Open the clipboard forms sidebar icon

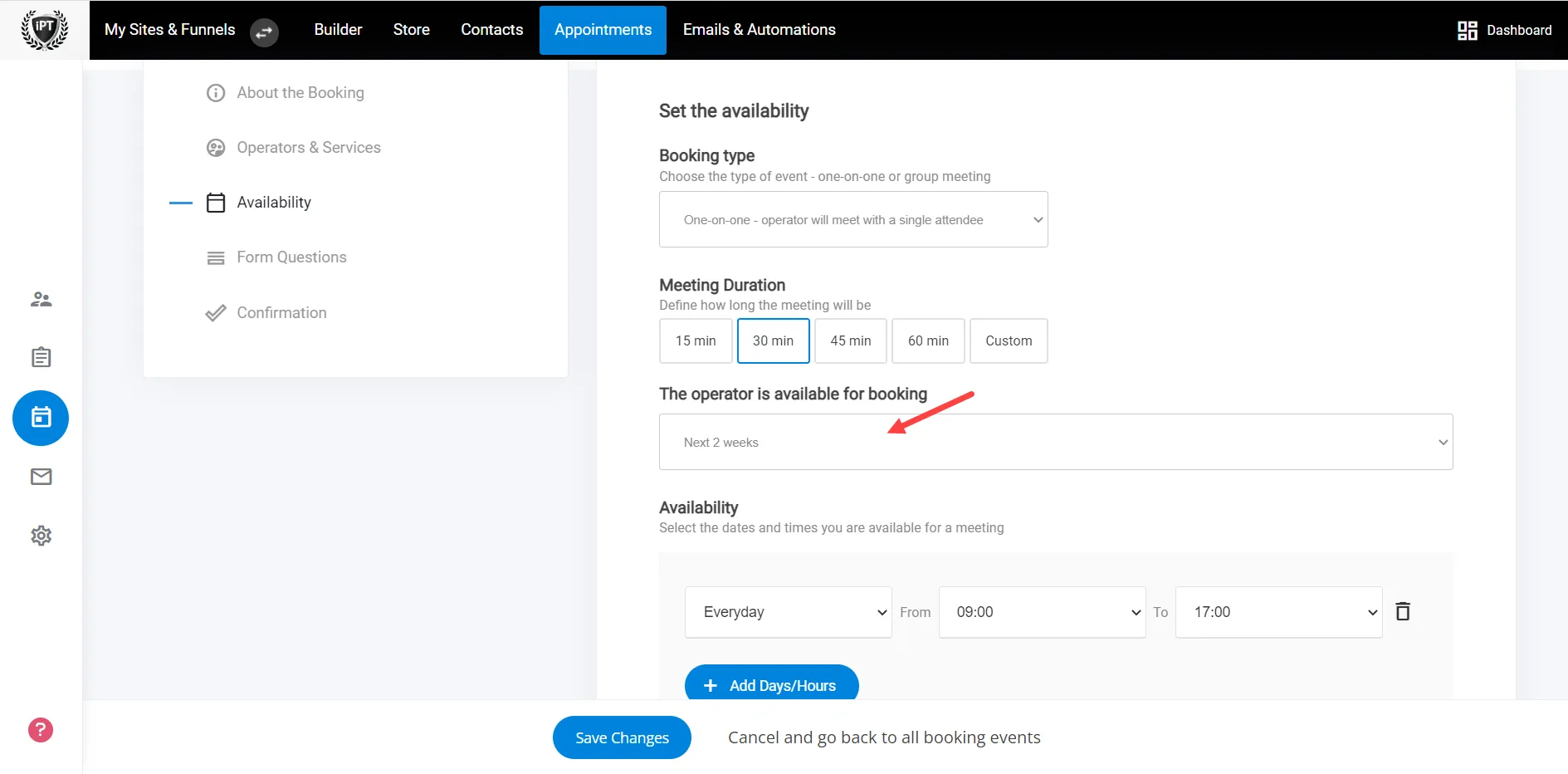(x=41, y=357)
